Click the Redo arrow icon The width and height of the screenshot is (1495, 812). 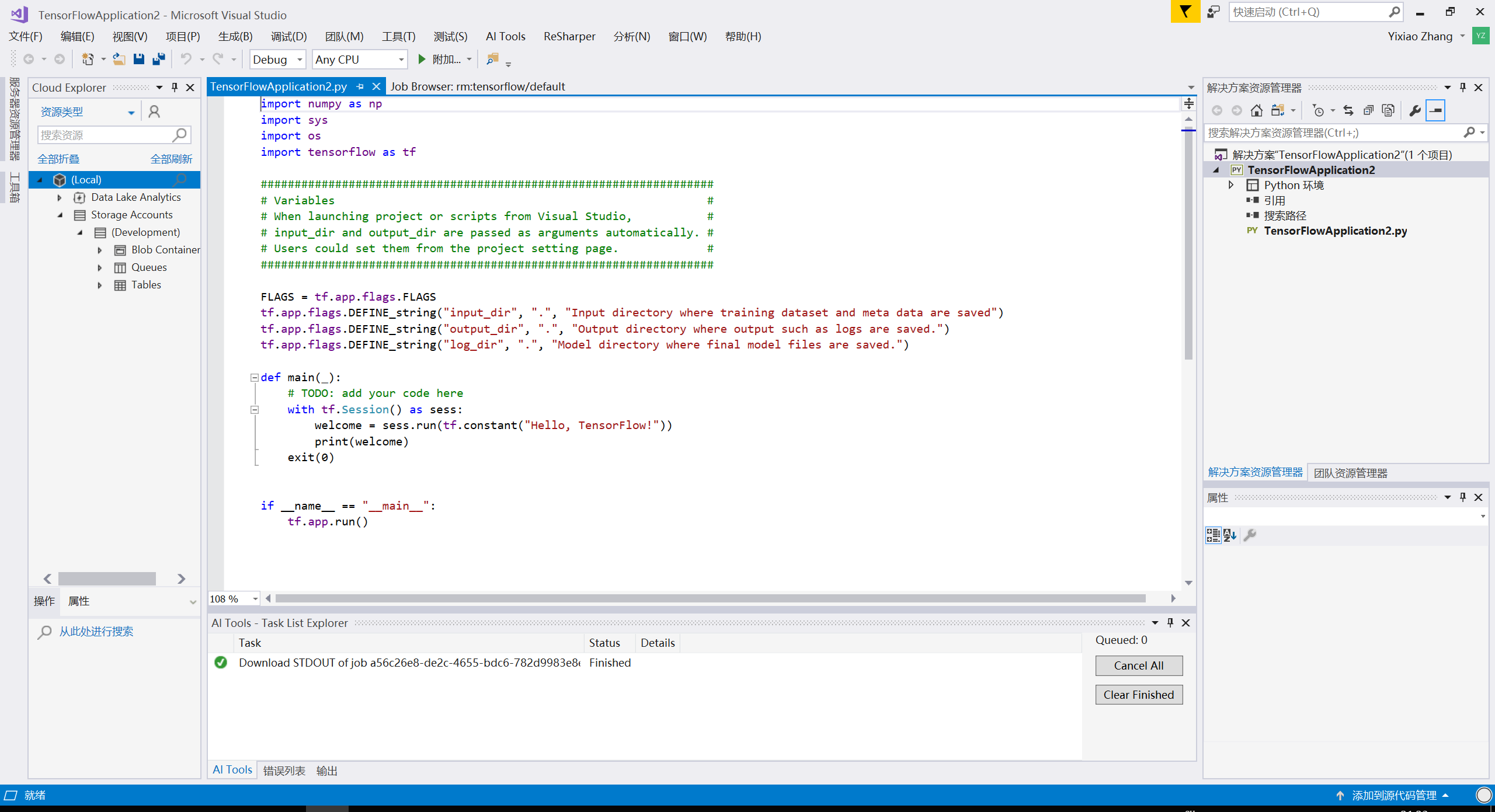218,59
